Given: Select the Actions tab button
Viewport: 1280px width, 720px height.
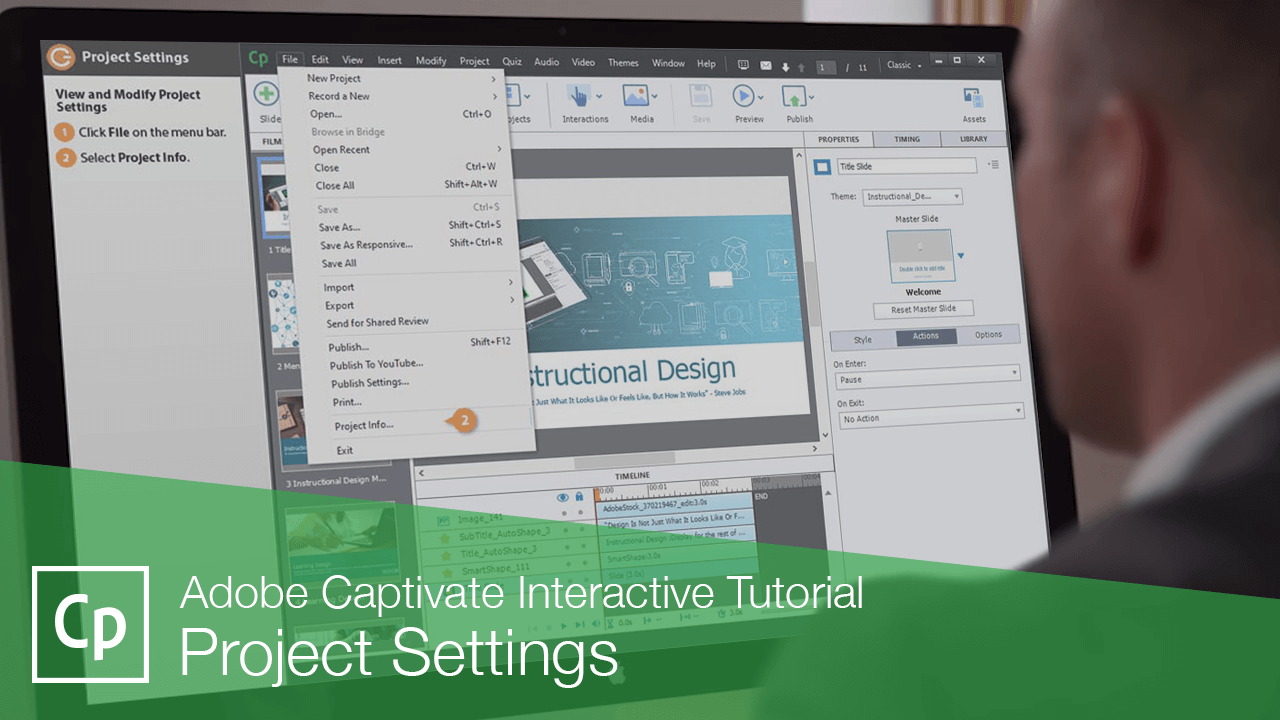Looking at the screenshot, I should click(x=926, y=336).
